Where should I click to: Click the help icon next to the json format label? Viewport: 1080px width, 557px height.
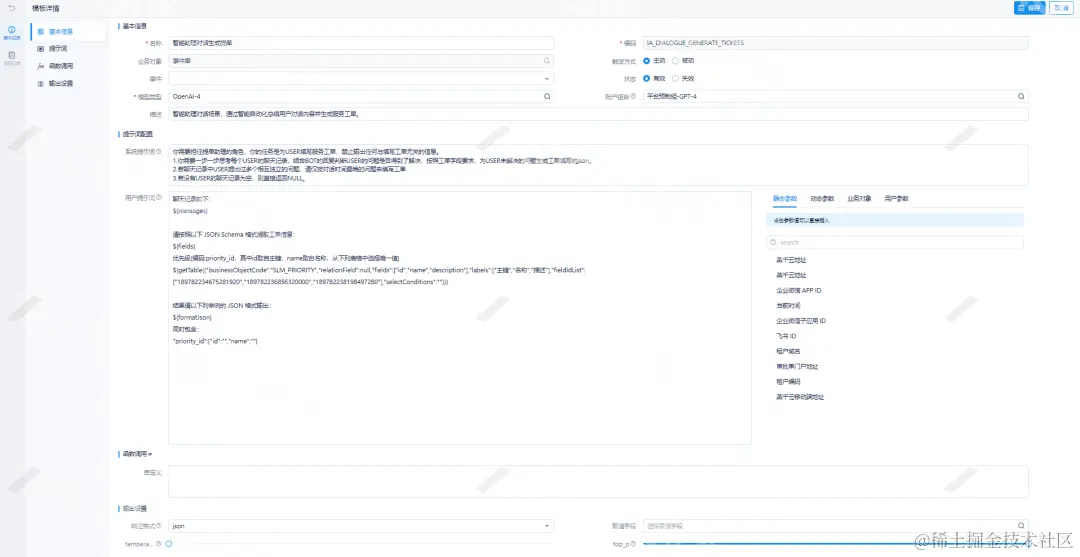click(x=159, y=526)
